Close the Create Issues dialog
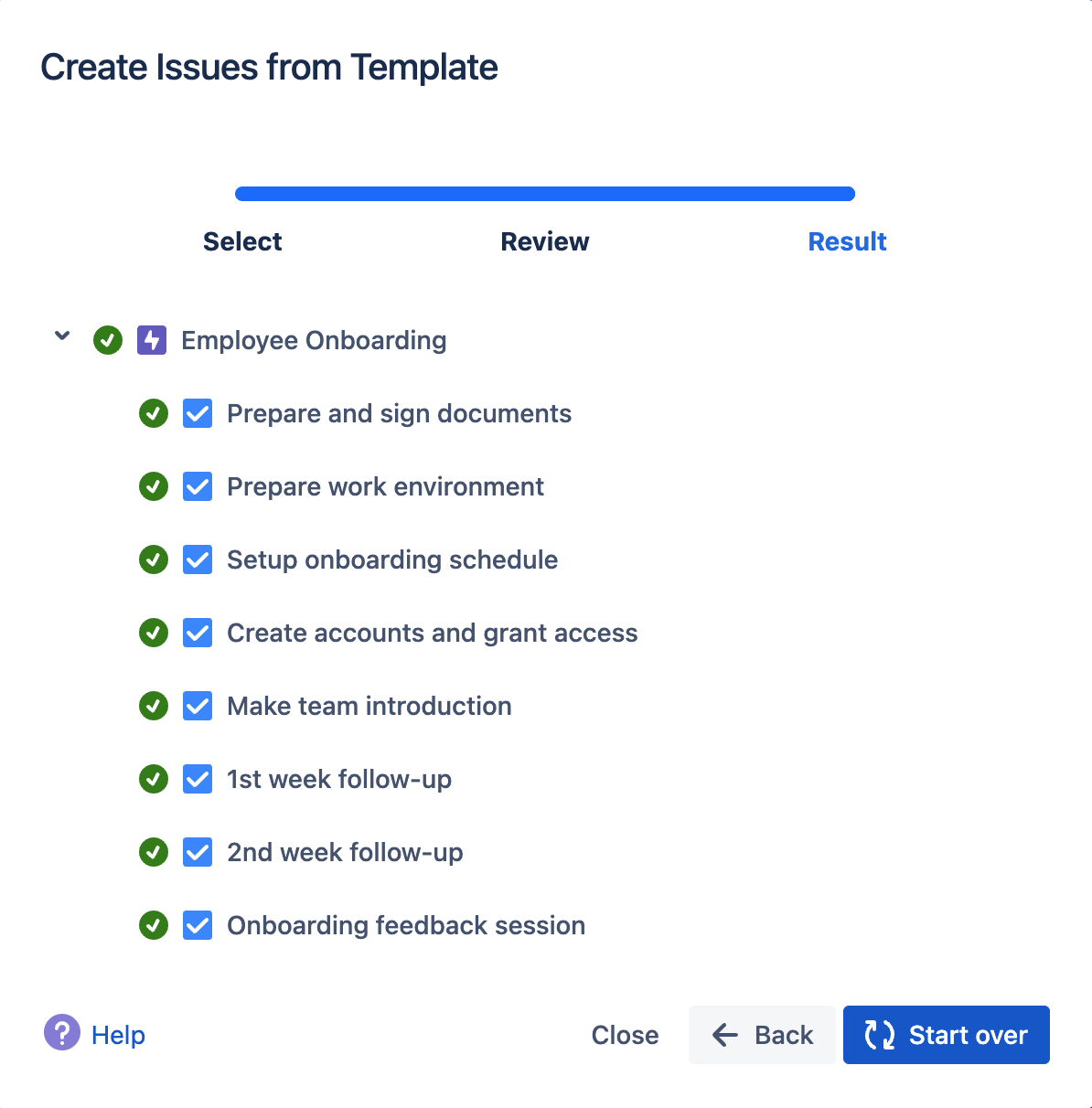Image resolution: width=1092 pixels, height=1108 pixels. [625, 1035]
